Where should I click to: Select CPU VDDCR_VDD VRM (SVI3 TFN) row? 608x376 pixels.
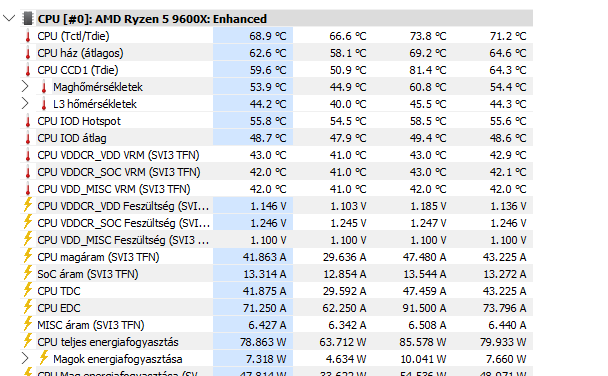[x=276, y=155]
